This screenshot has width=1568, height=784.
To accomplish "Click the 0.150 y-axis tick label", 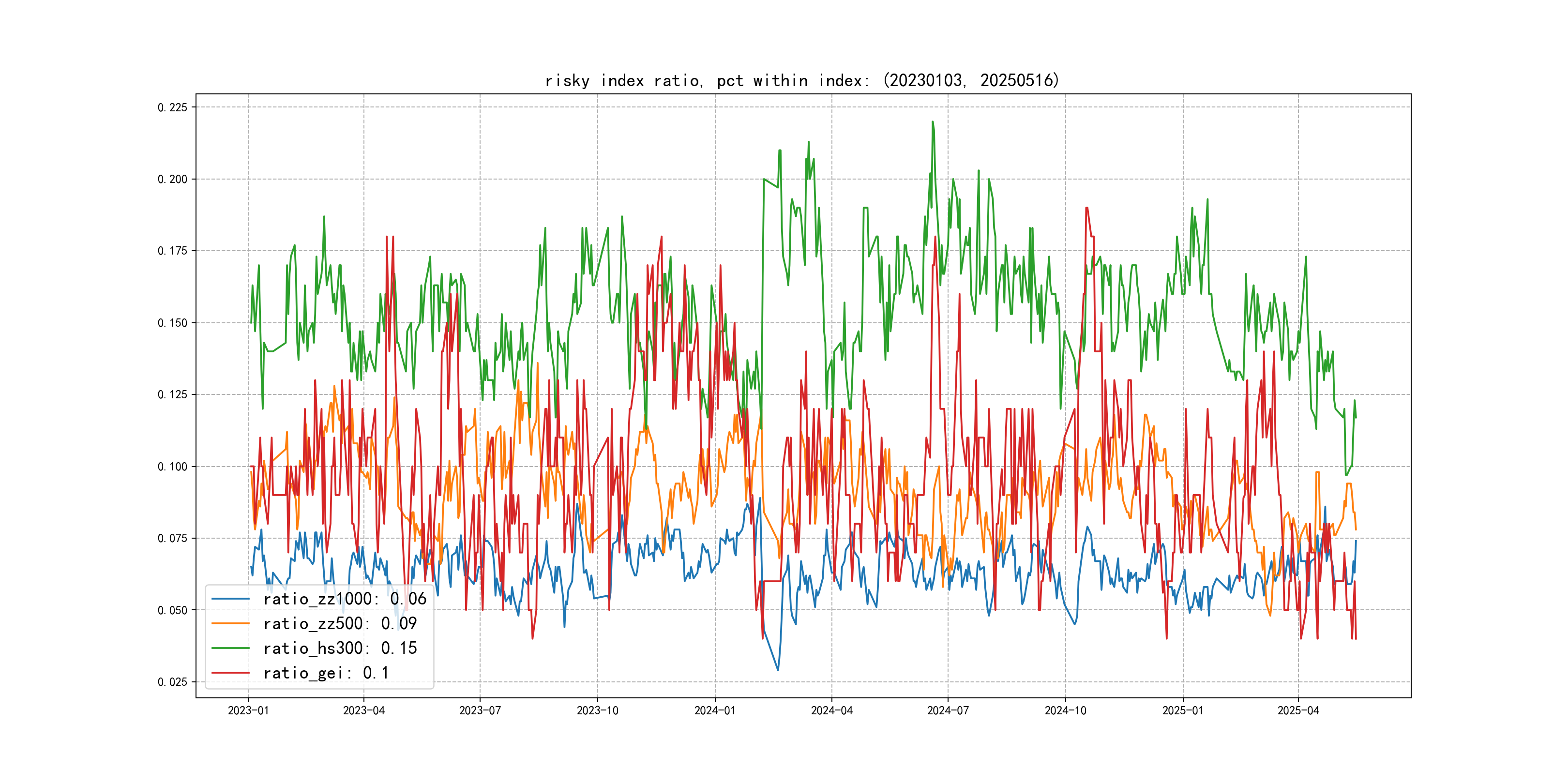I will tap(172, 323).
